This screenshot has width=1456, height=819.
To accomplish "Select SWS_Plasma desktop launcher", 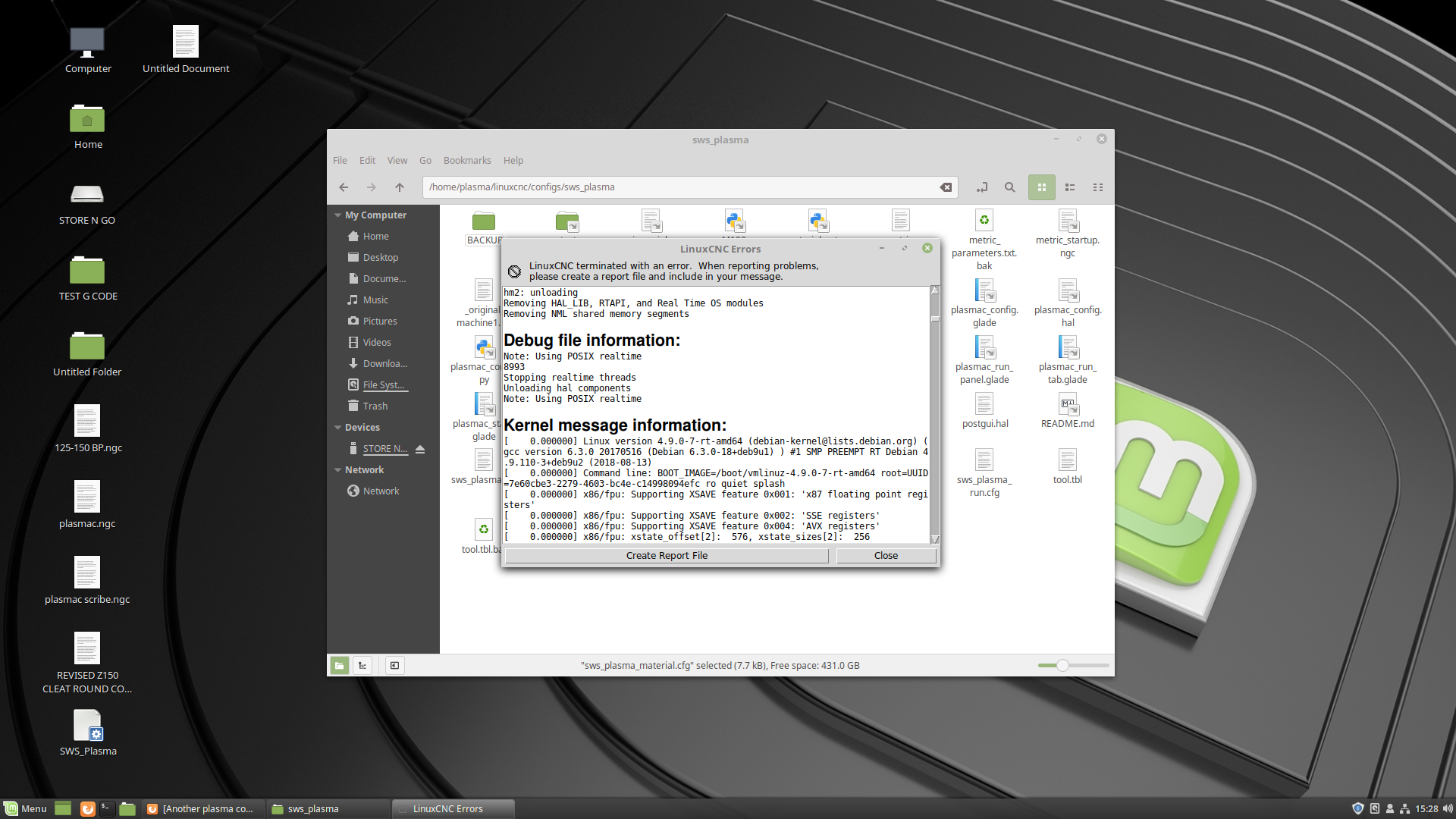I will coord(88,733).
